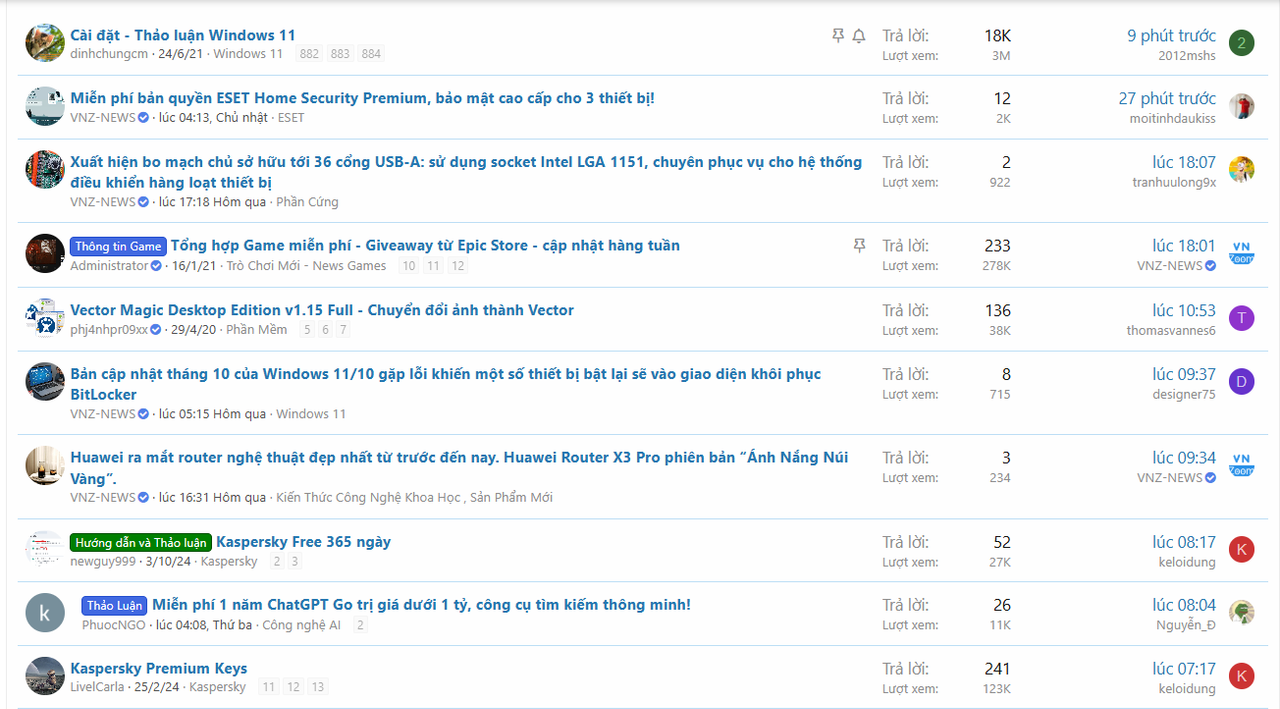
Task: Jump to latest post 'lúc 18:07'
Action: point(1184,162)
